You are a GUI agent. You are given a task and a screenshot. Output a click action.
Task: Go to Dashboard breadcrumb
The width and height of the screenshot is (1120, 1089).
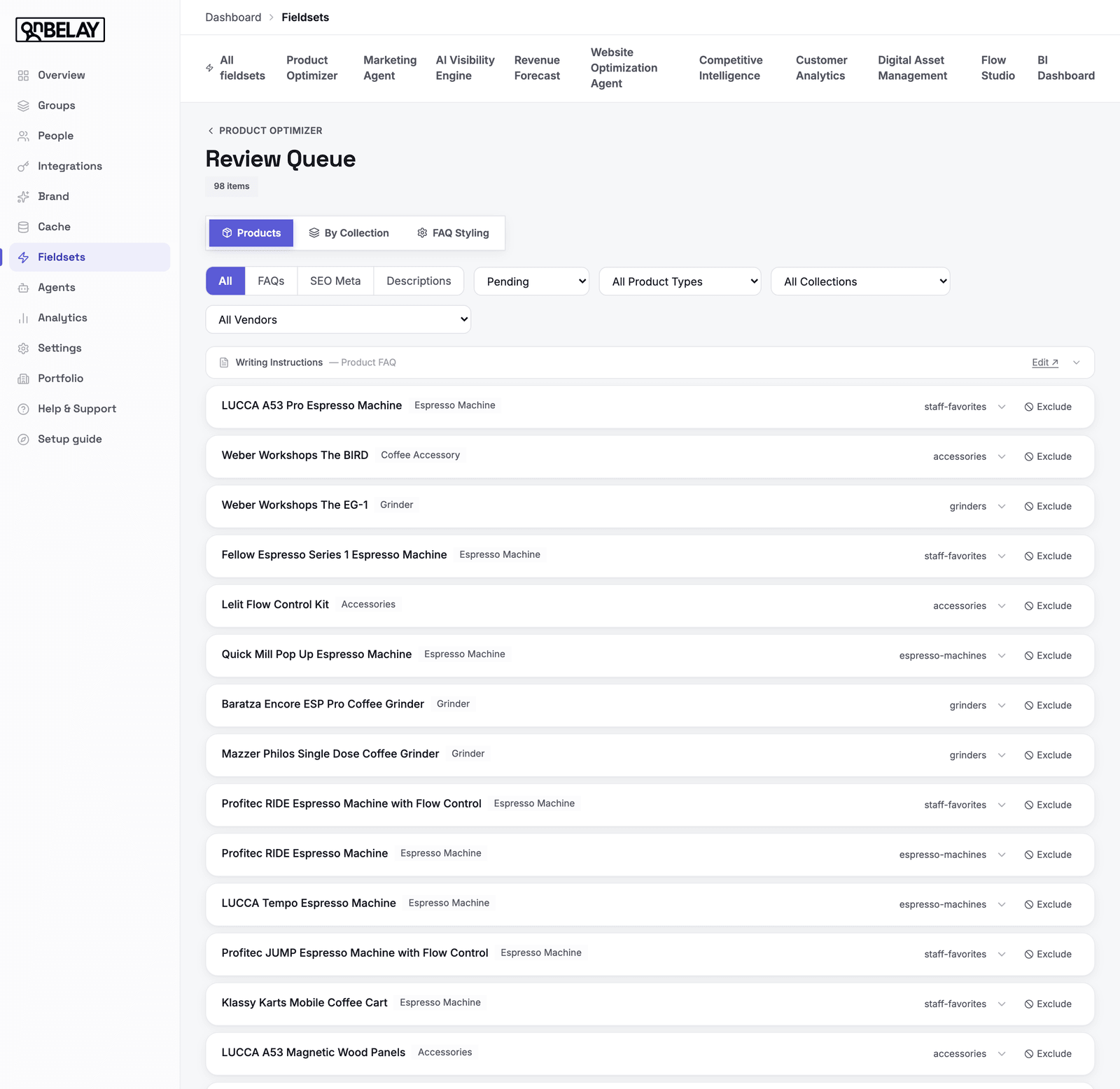click(x=233, y=17)
